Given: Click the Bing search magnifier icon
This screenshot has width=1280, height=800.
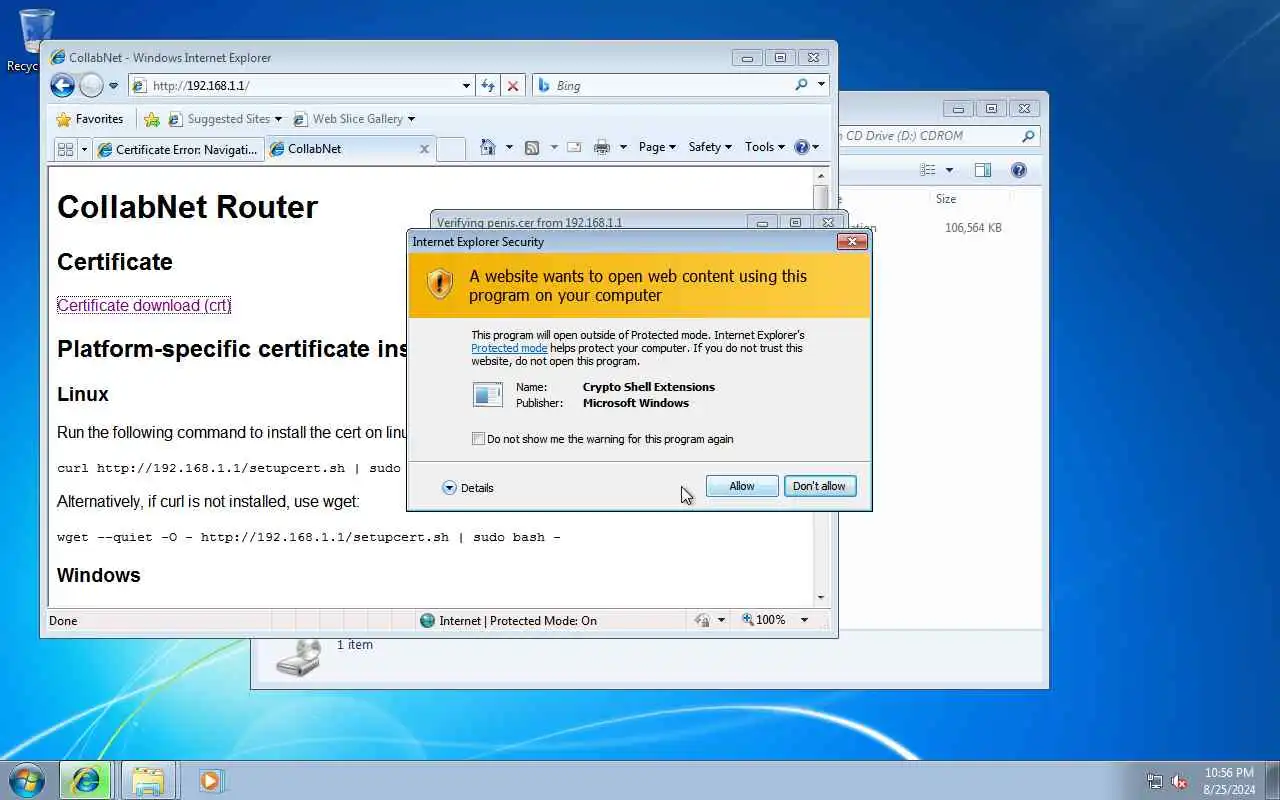Looking at the screenshot, I should coord(801,85).
